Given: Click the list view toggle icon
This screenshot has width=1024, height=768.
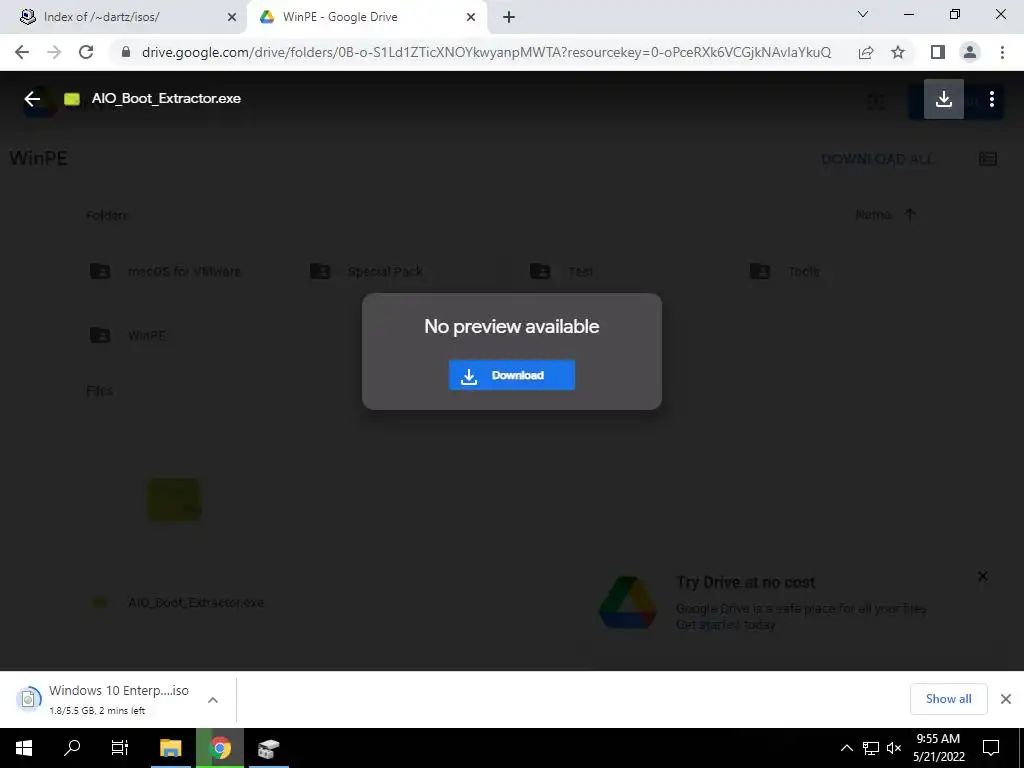Looking at the screenshot, I should [x=987, y=159].
